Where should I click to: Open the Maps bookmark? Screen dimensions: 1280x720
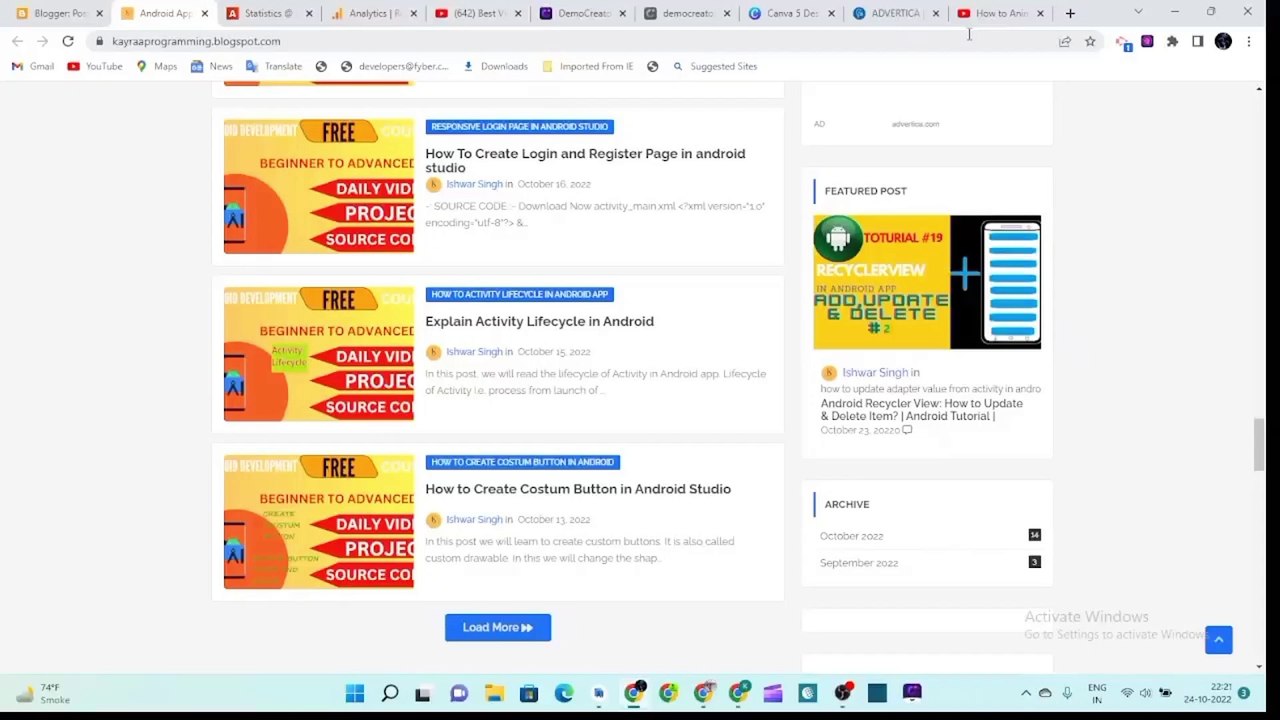[x=157, y=66]
